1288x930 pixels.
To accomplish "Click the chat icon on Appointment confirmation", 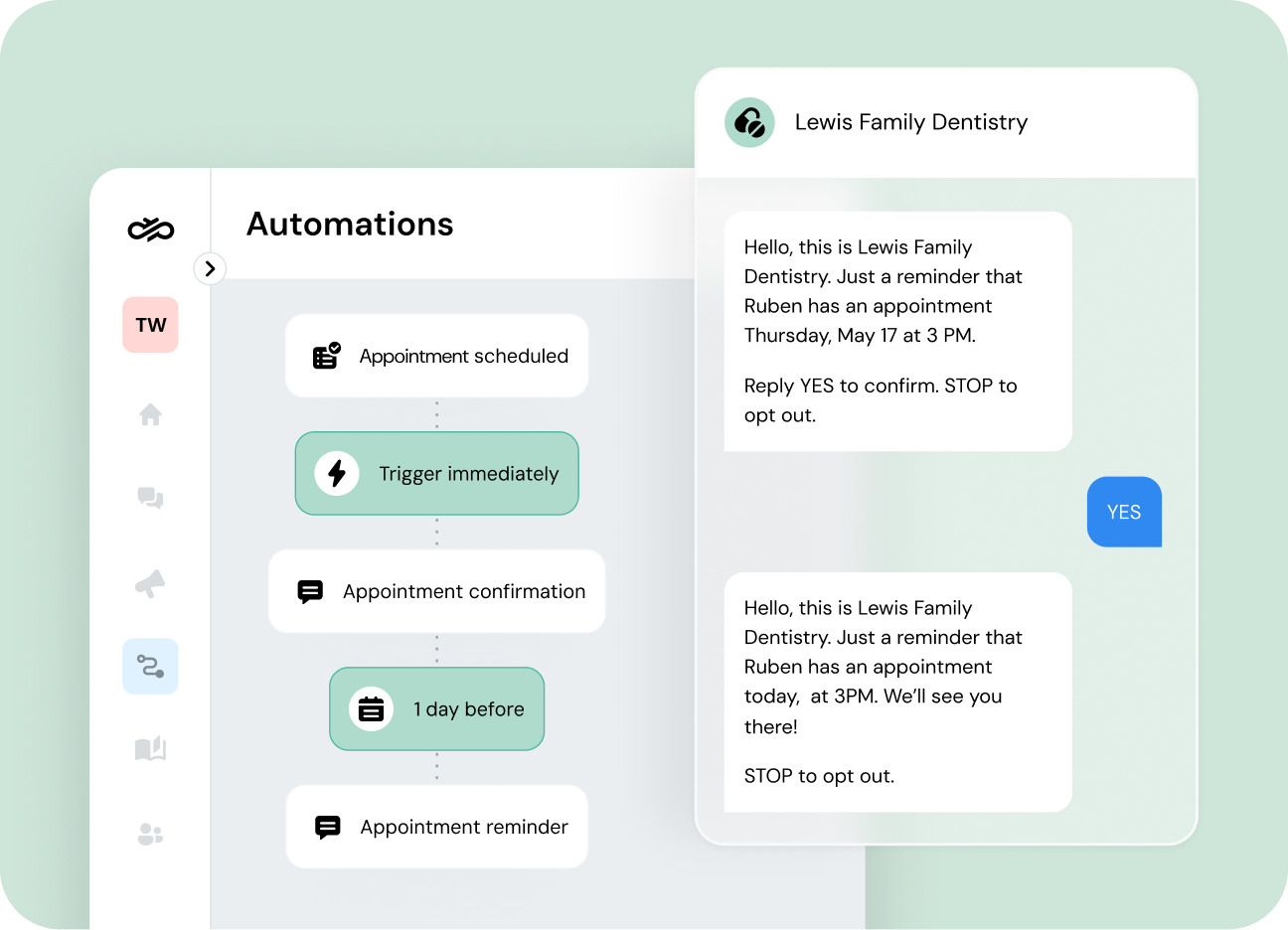I will (311, 591).
